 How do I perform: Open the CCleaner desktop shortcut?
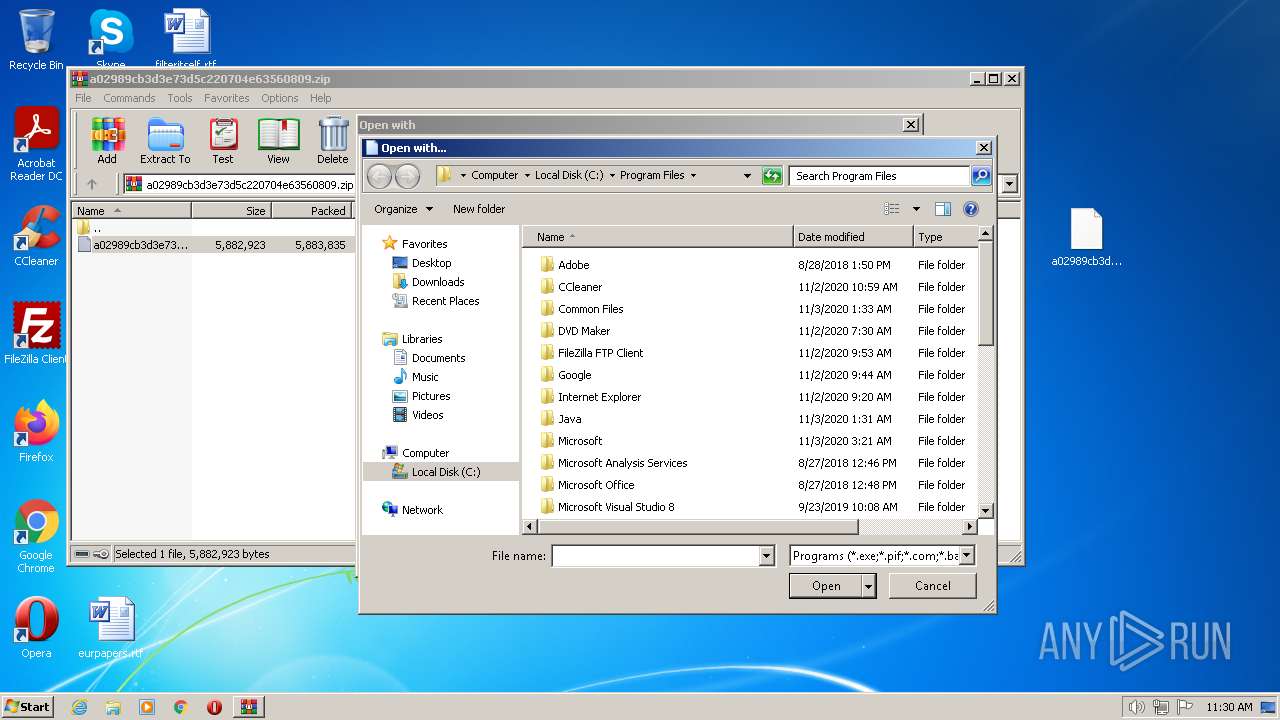click(x=36, y=236)
